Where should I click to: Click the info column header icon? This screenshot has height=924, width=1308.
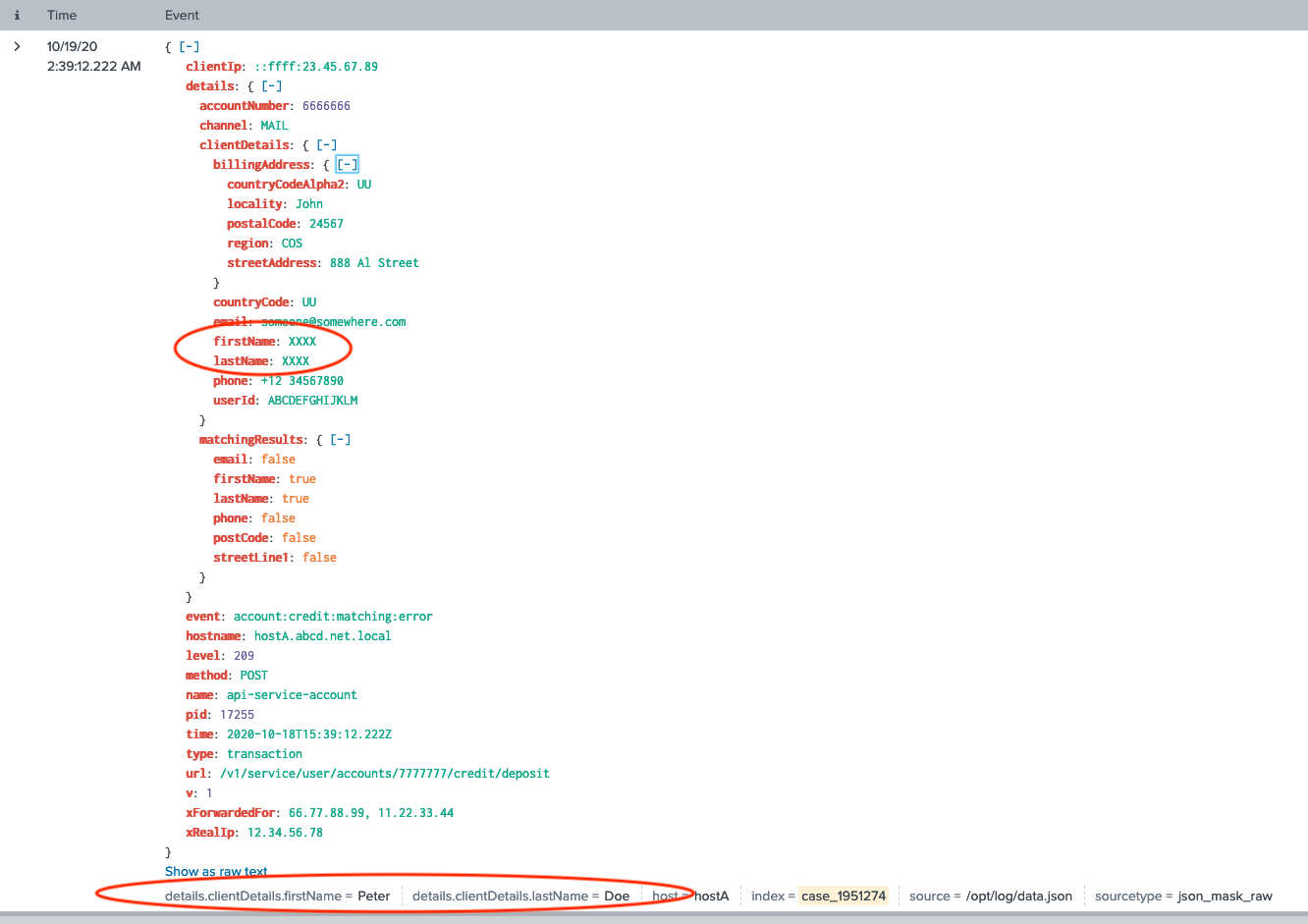(17, 15)
